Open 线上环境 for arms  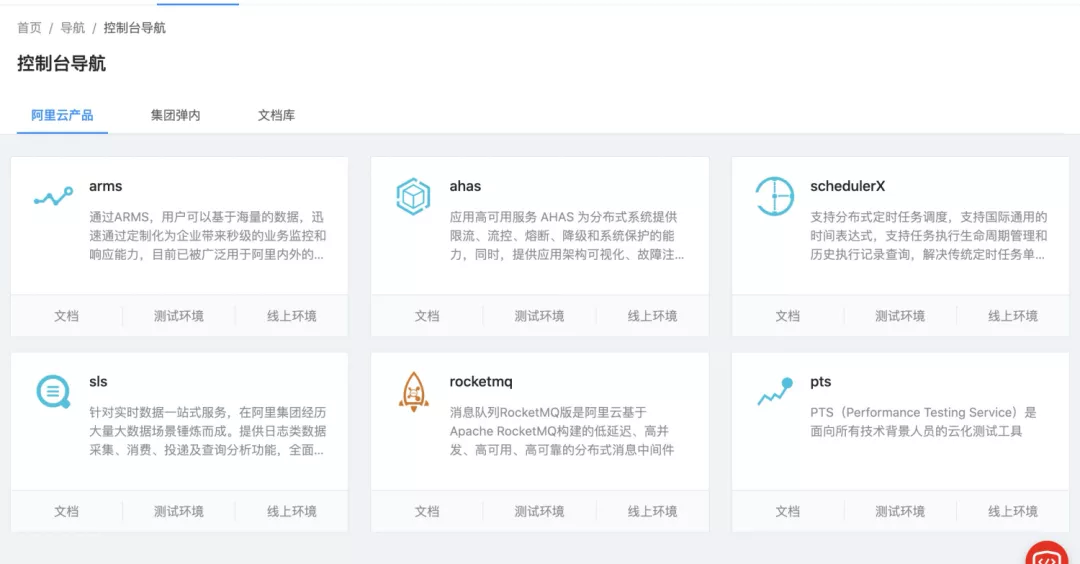click(291, 316)
